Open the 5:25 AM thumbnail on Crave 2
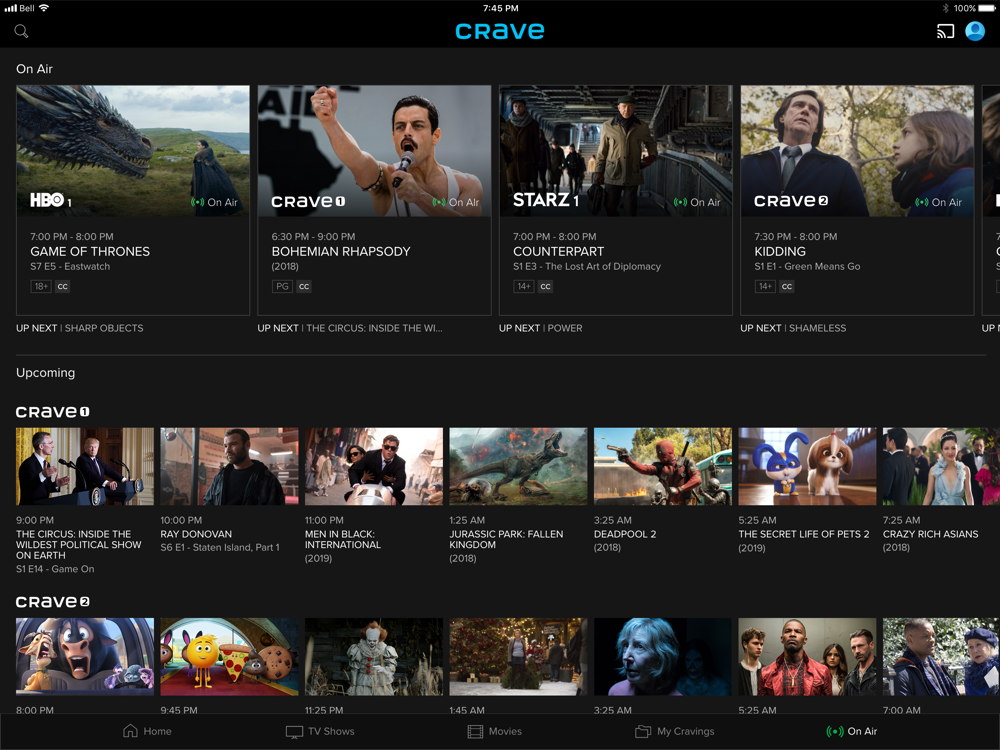 coord(807,656)
